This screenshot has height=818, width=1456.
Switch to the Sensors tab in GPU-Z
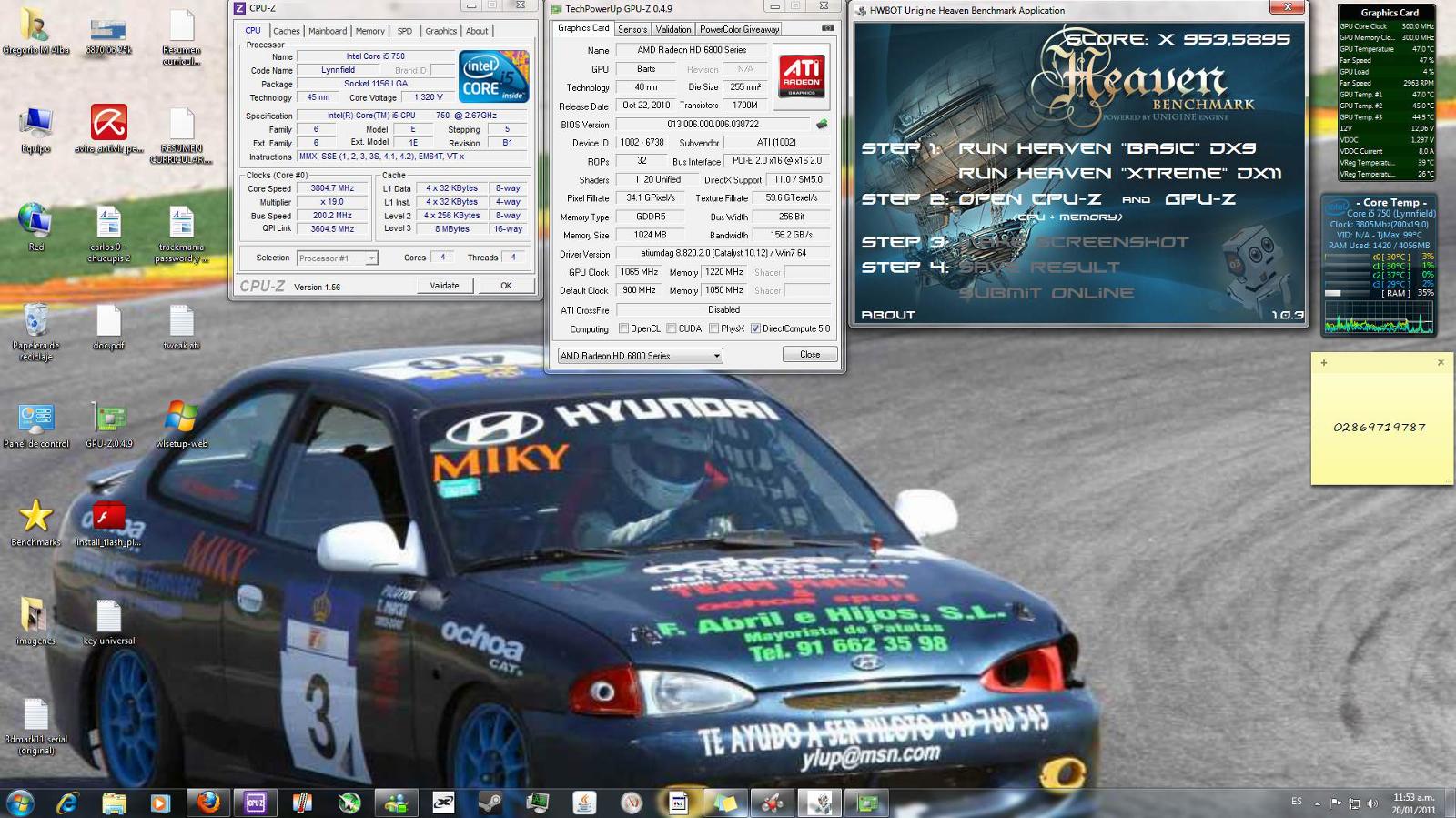pos(632,29)
